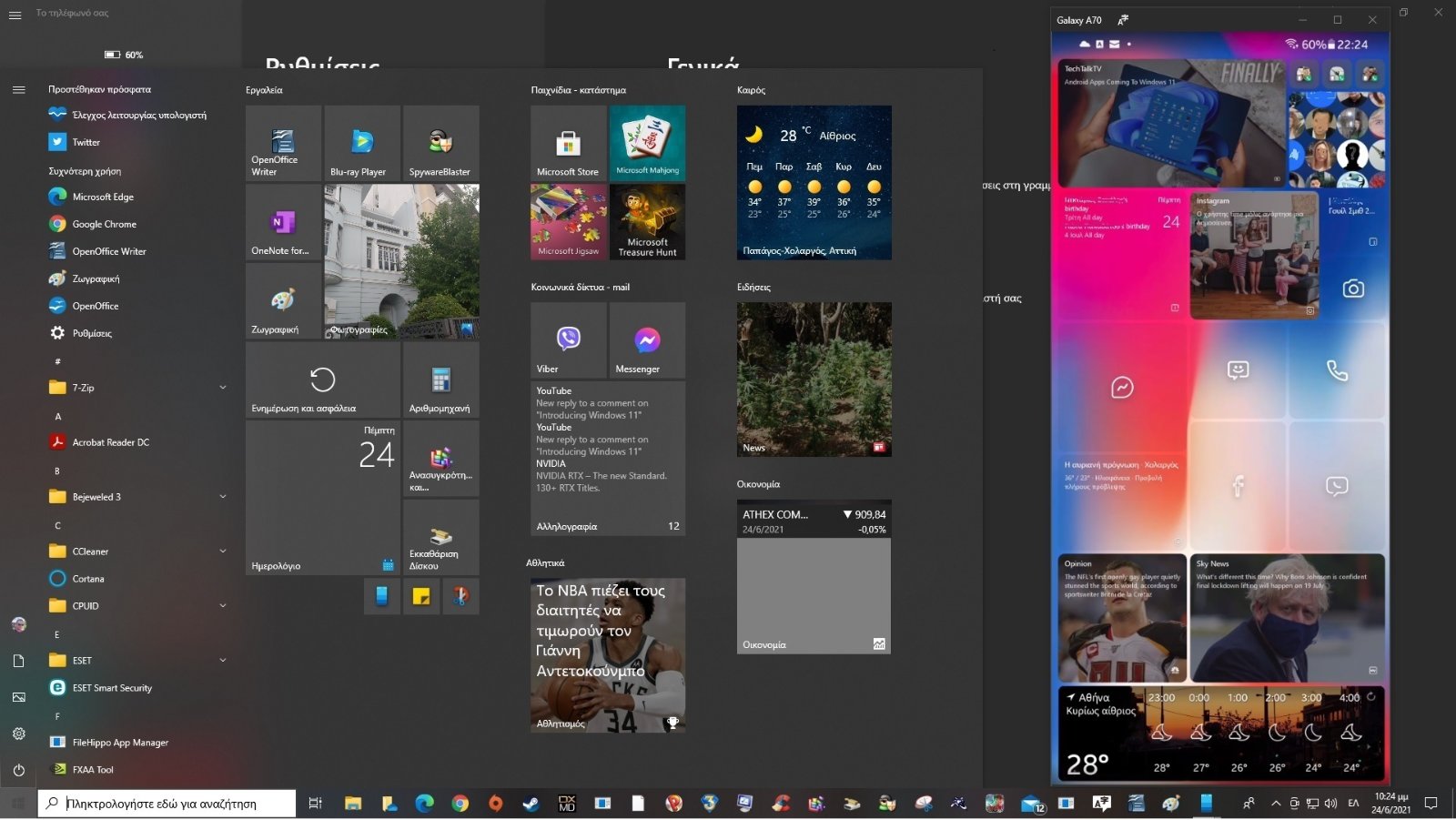Open the power options button
This screenshot has width=1456, height=820.
coord(18,770)
